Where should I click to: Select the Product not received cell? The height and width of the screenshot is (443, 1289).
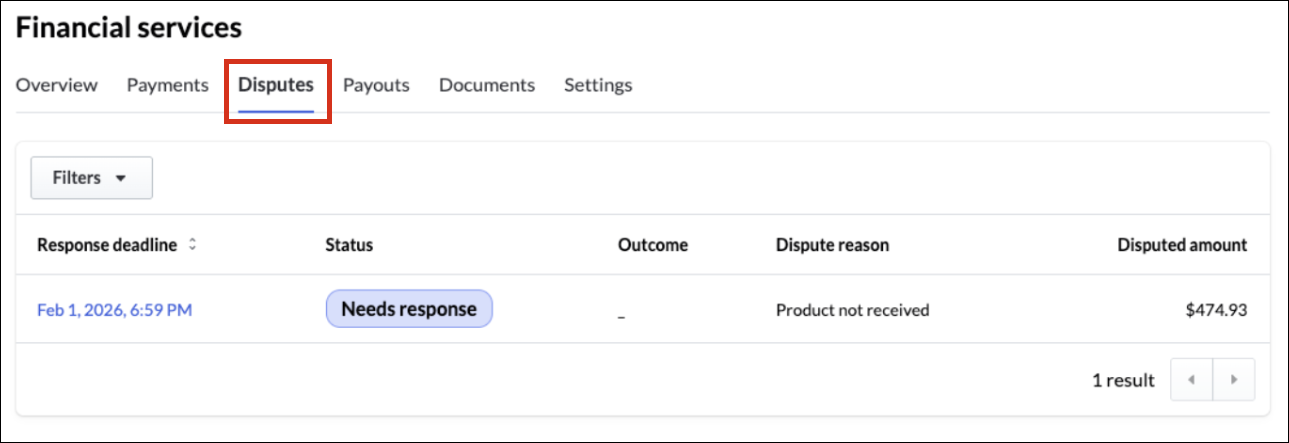852,310
